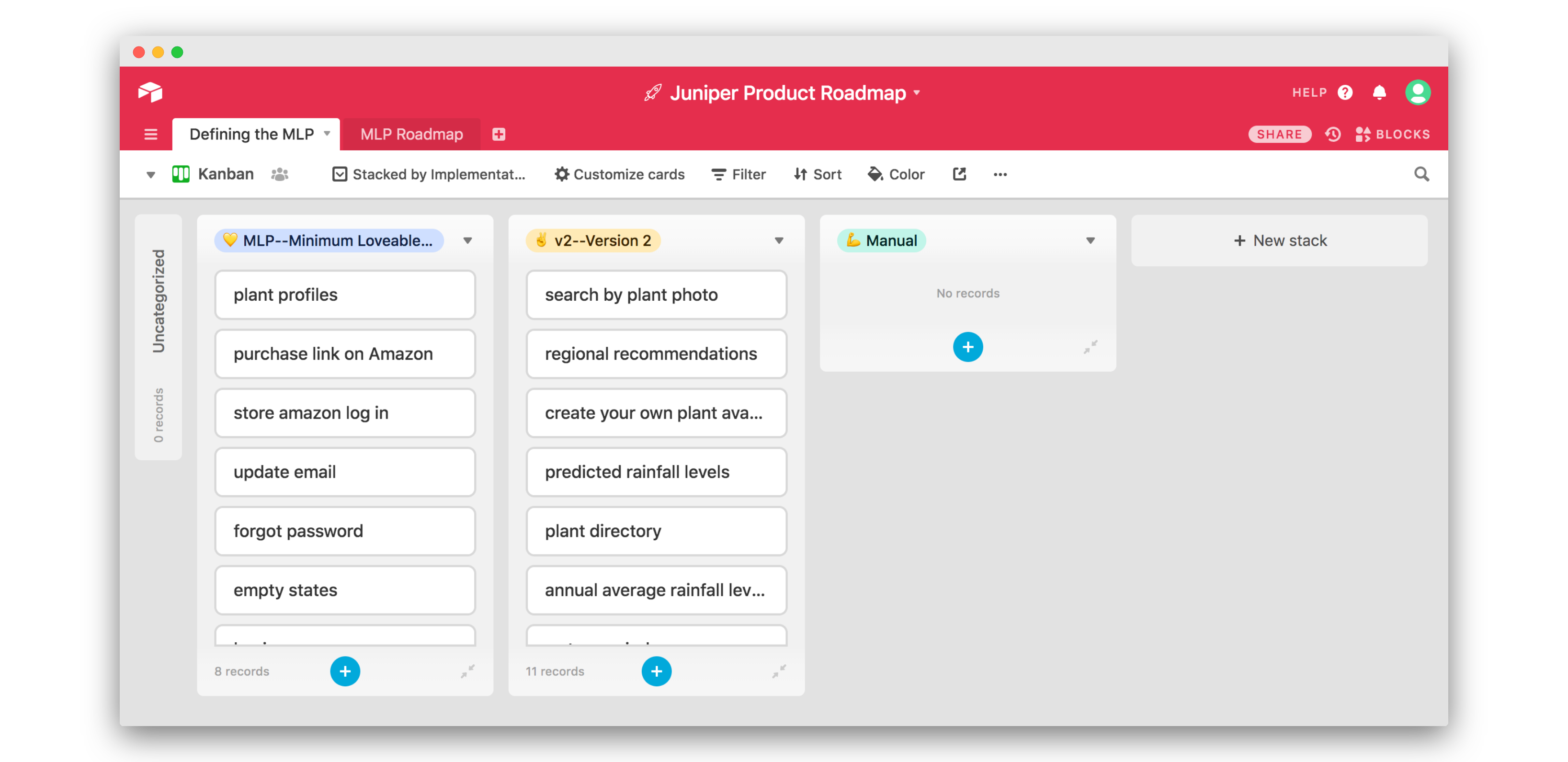Open view collaborators people icon

click(x=279, y=175)
